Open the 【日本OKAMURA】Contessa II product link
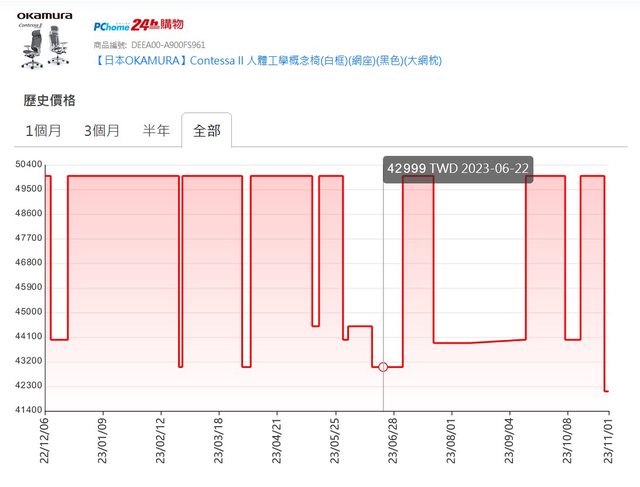Screen dimensions: 640x487 tap(267, 60)
